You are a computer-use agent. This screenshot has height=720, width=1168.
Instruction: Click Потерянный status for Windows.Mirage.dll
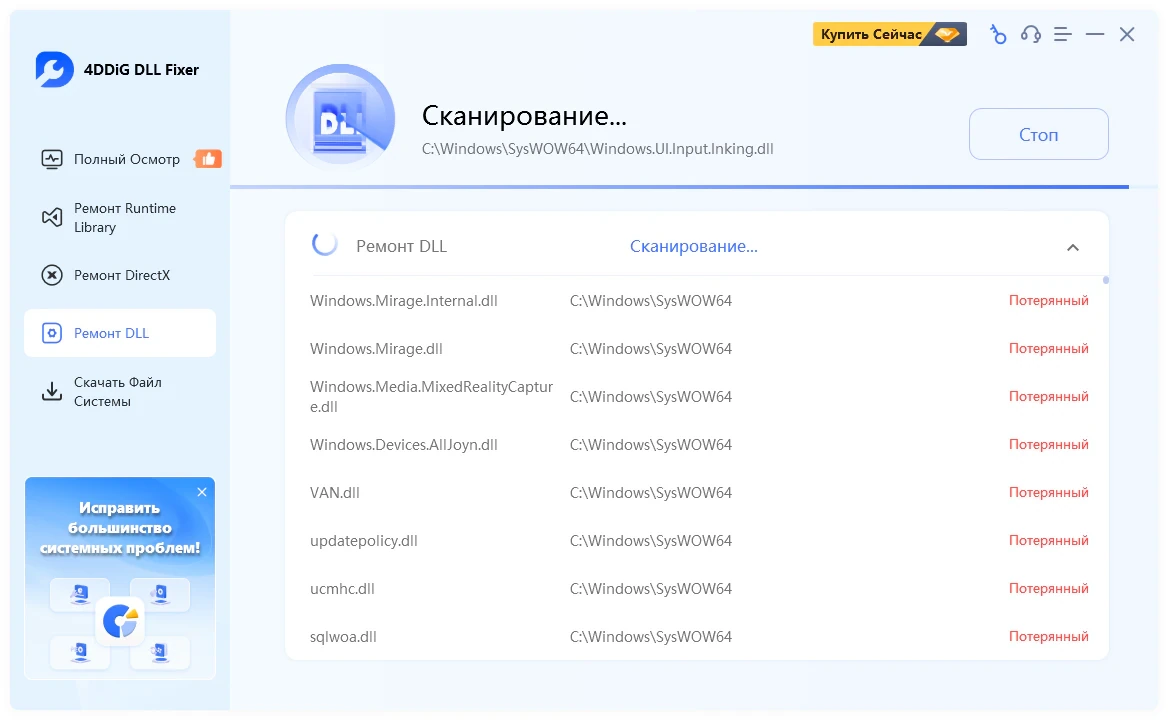click(1049, 348)
